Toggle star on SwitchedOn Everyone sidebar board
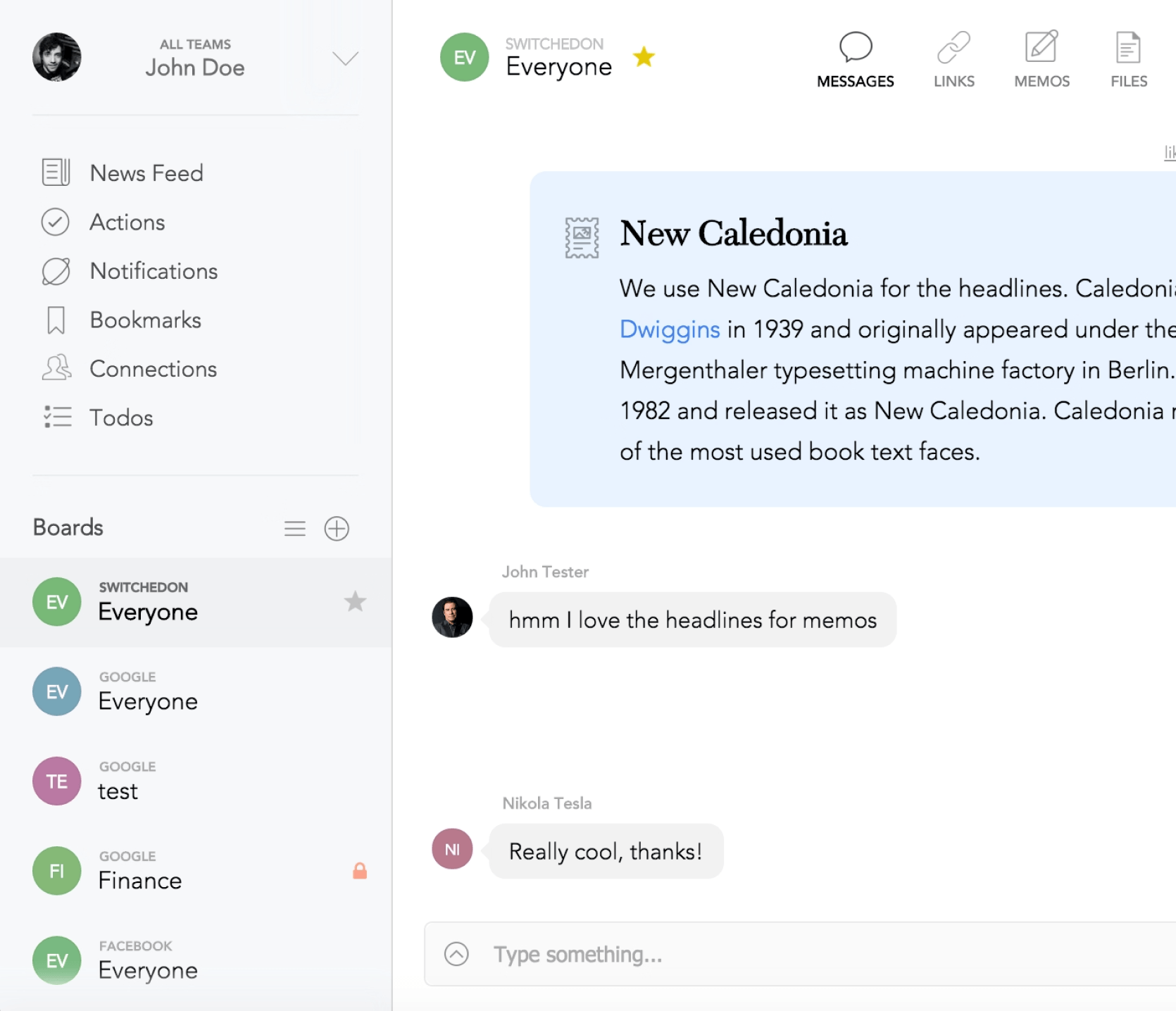Image resolution: width=1176 pixels, height=1011 pixels. coord(355,602)
